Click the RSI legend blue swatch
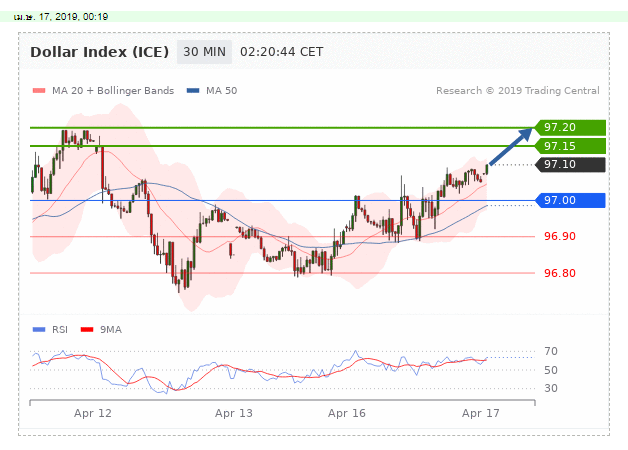The height and width of the screenshot is (450, 628). click(x=39, y=329)
